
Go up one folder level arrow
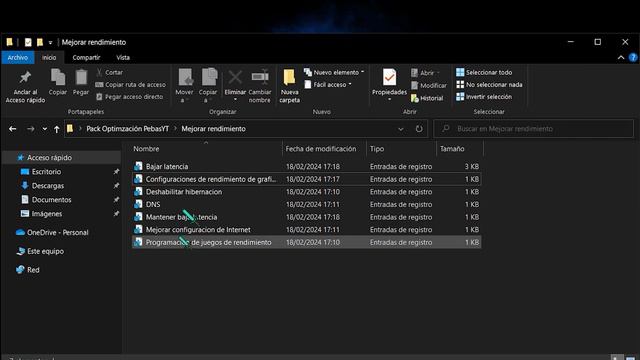(x=56, y=129)
